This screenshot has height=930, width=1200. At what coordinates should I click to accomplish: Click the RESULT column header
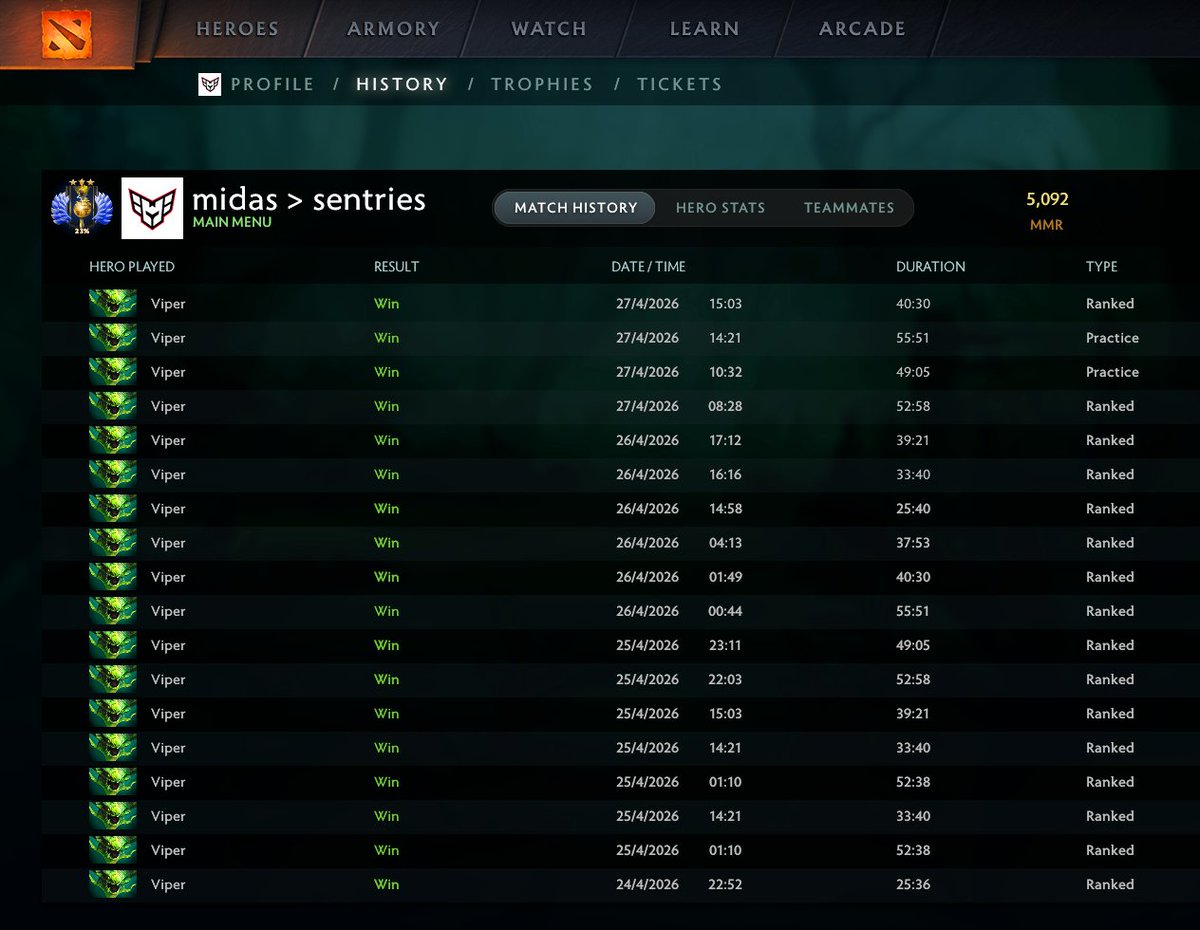pos(396,267)
